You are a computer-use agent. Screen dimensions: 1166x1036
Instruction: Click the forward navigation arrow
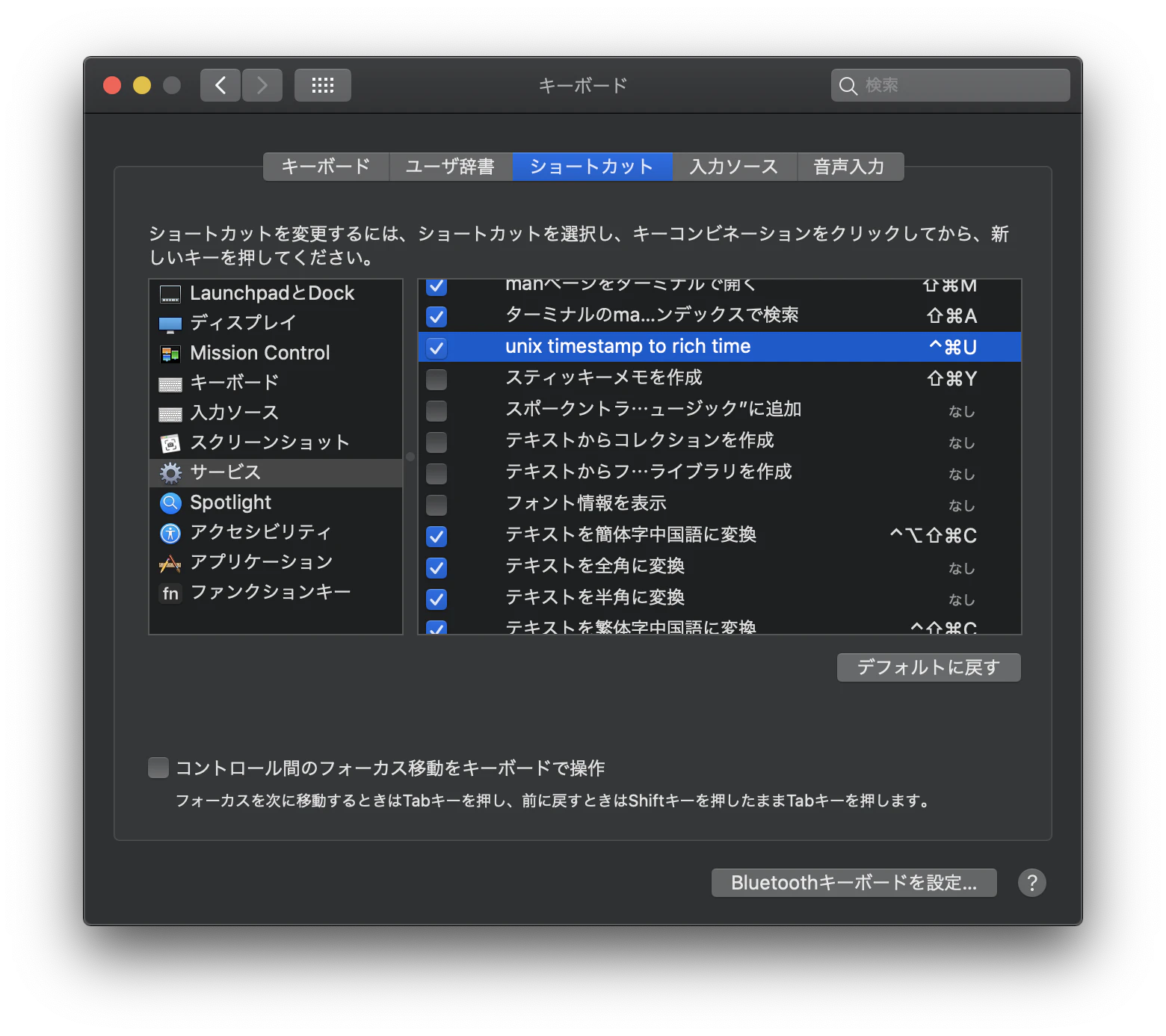[262, 85]
